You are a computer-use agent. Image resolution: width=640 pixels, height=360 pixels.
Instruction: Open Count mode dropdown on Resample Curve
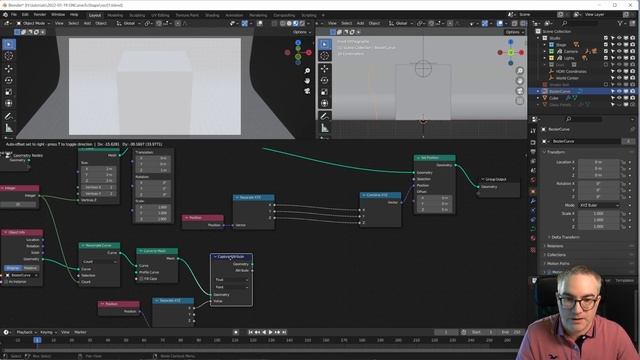tap(99, 262)
